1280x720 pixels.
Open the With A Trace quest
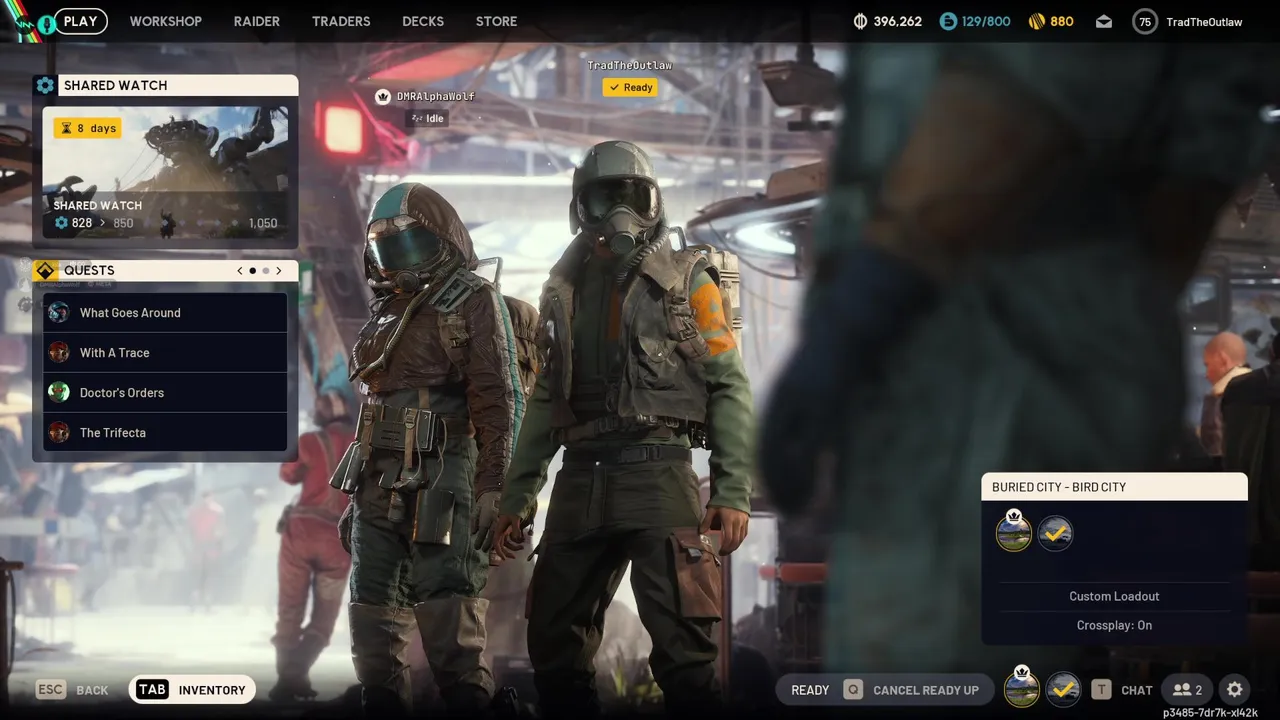[165, 352]
